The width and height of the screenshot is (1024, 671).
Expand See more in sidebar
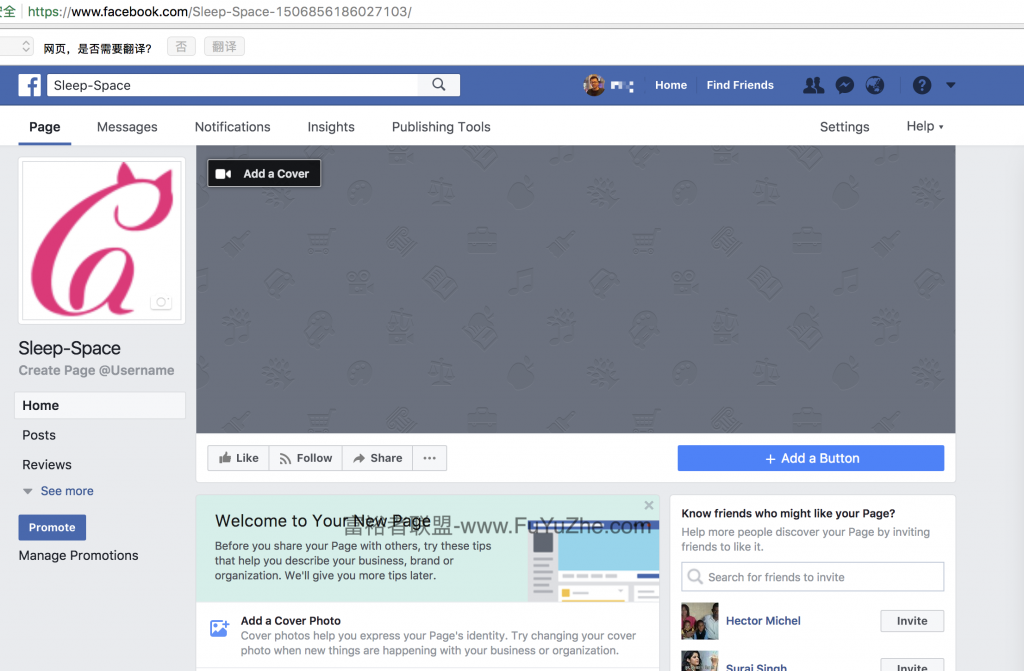point(67,491)
